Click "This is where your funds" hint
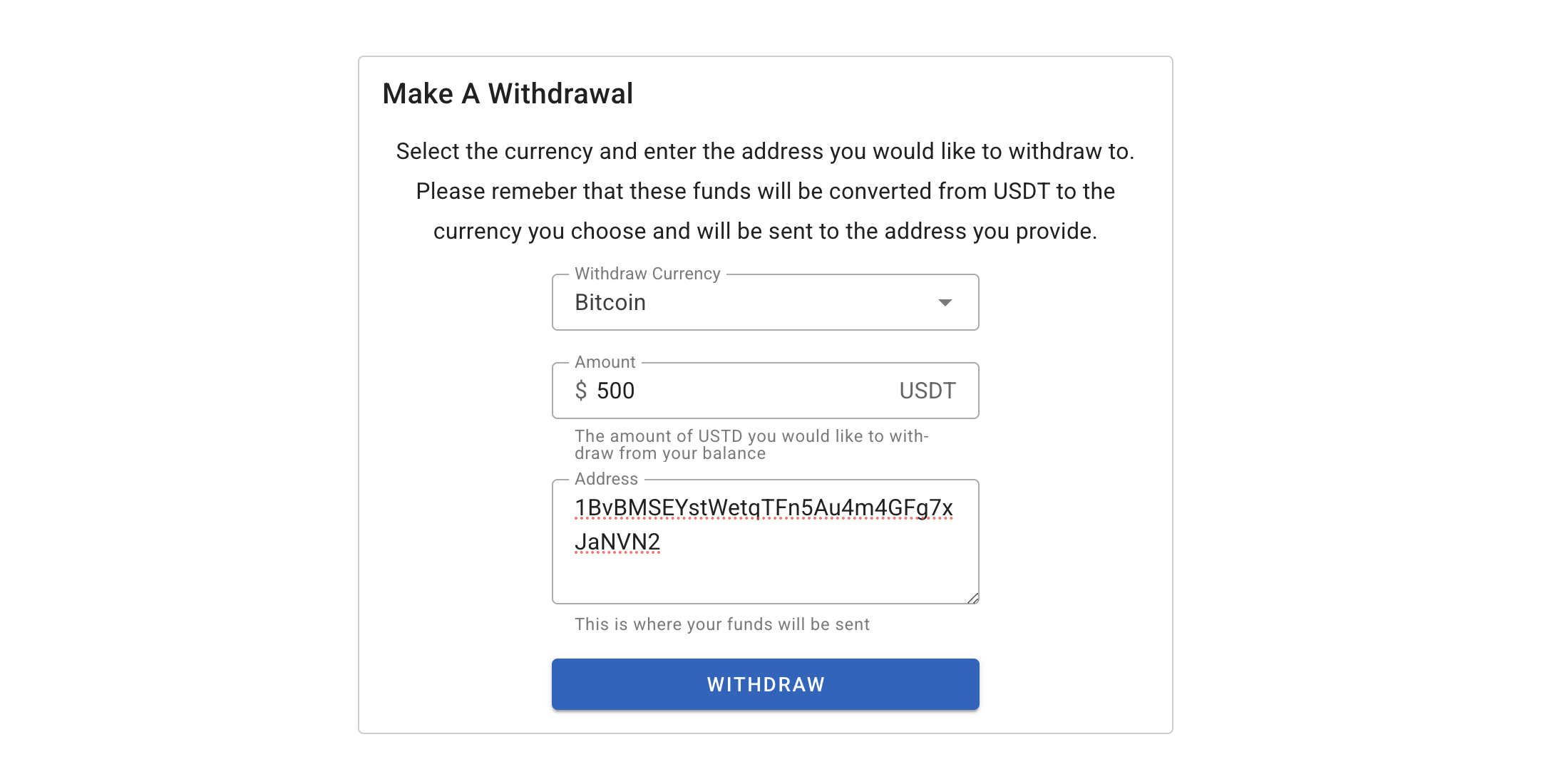1557x784 pixels. (x=721, y=624)
